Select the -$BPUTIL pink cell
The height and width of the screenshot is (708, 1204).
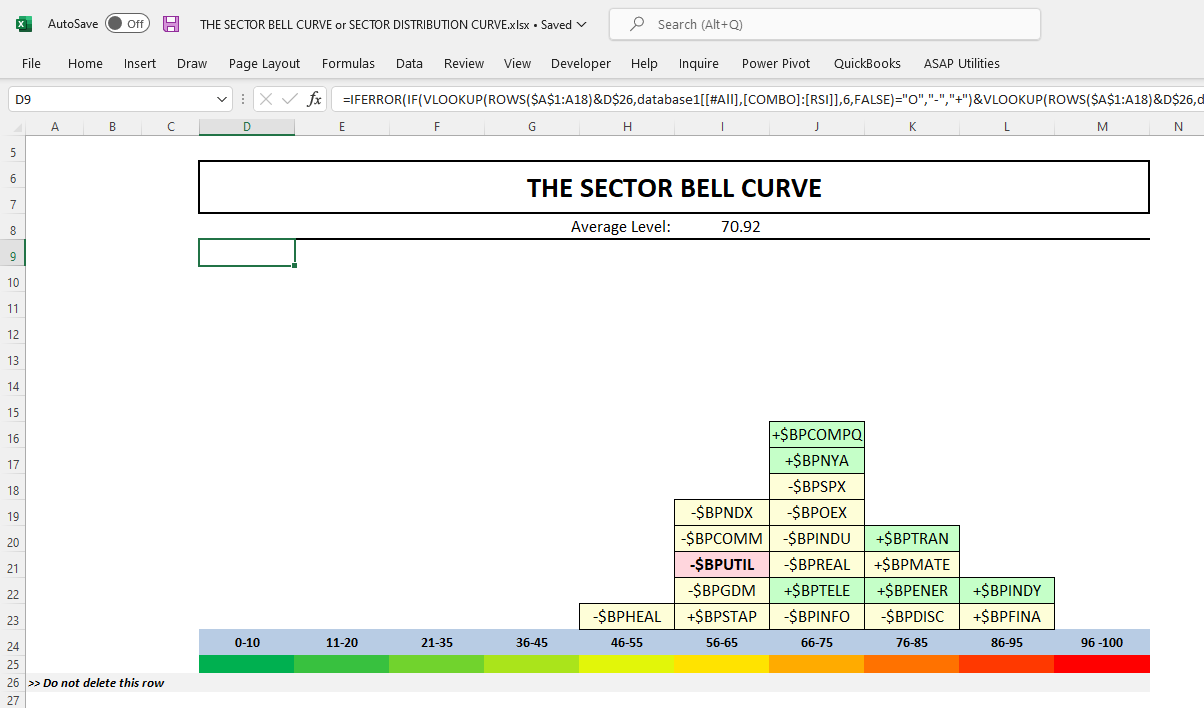[722, 565]
